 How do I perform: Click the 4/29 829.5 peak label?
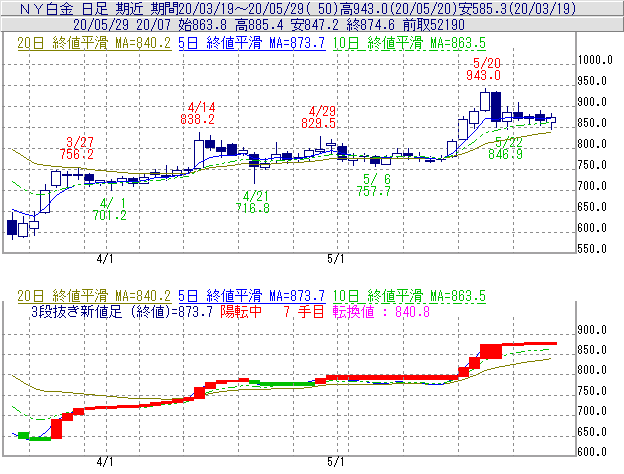(318, 117)
